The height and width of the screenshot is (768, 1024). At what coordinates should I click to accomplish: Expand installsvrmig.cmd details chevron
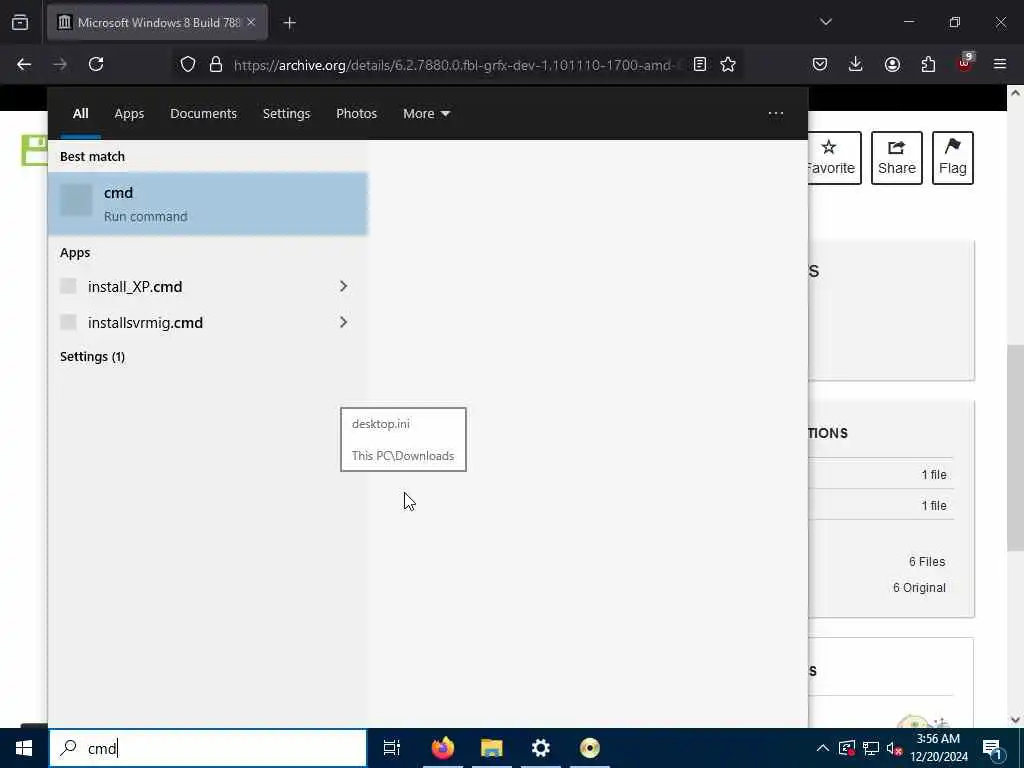tap(344, 323)
